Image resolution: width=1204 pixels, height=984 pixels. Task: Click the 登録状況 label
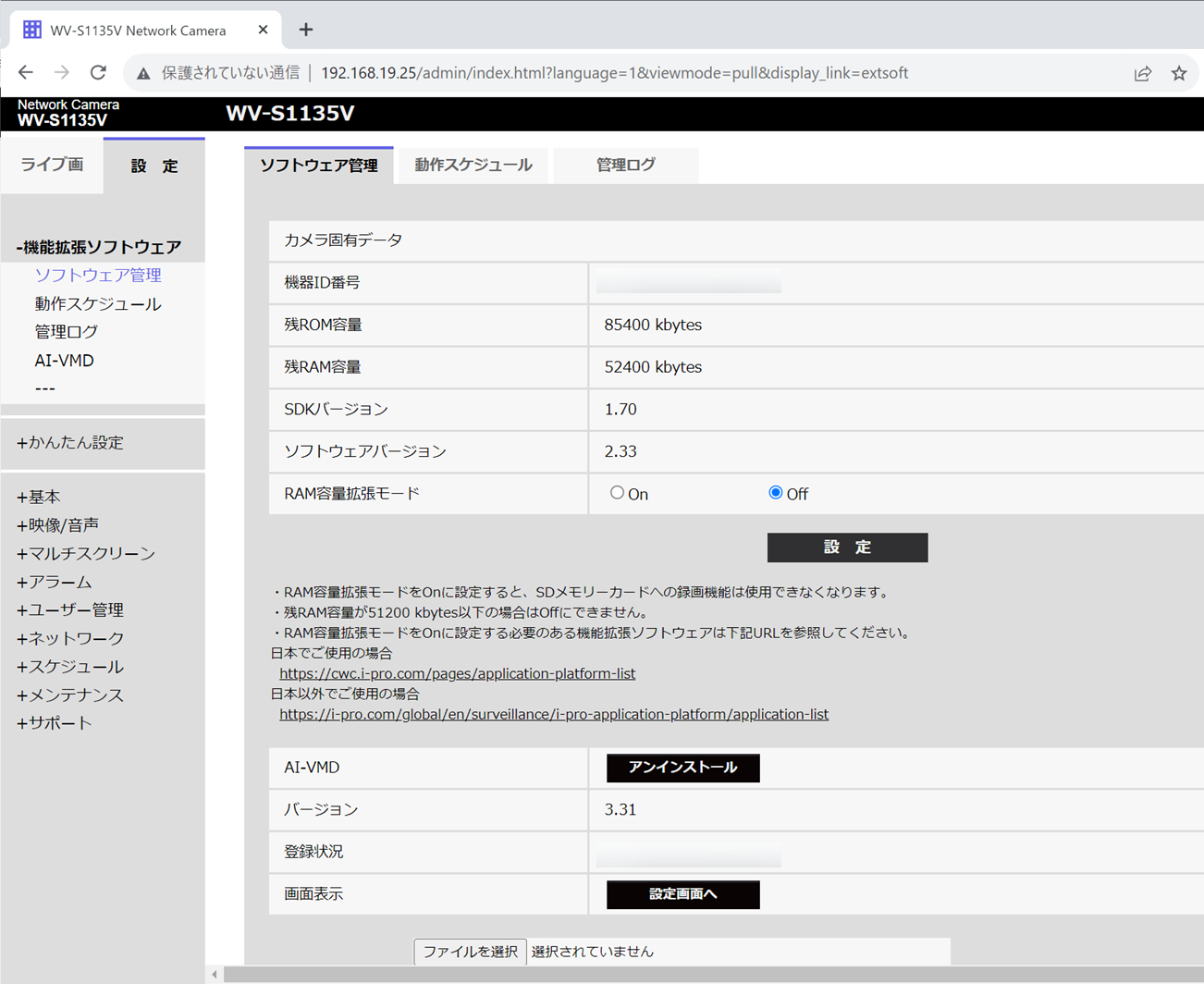pos(313,852)
